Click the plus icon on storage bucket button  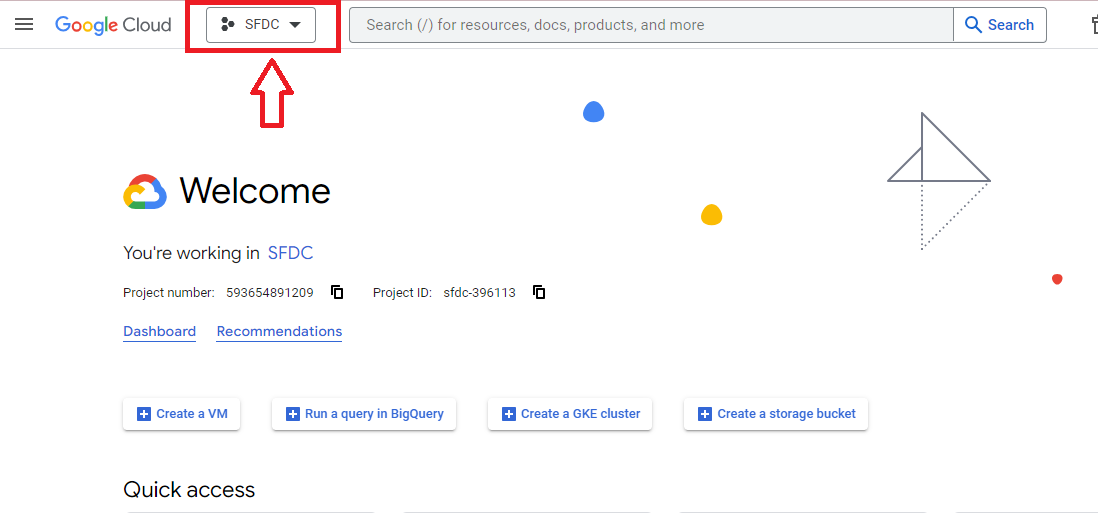(705, 414)
